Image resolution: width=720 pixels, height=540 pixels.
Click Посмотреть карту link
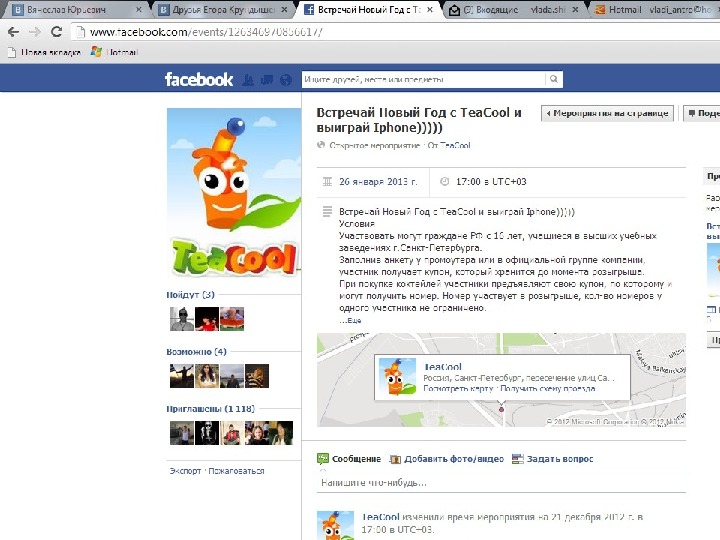(458, 388)
